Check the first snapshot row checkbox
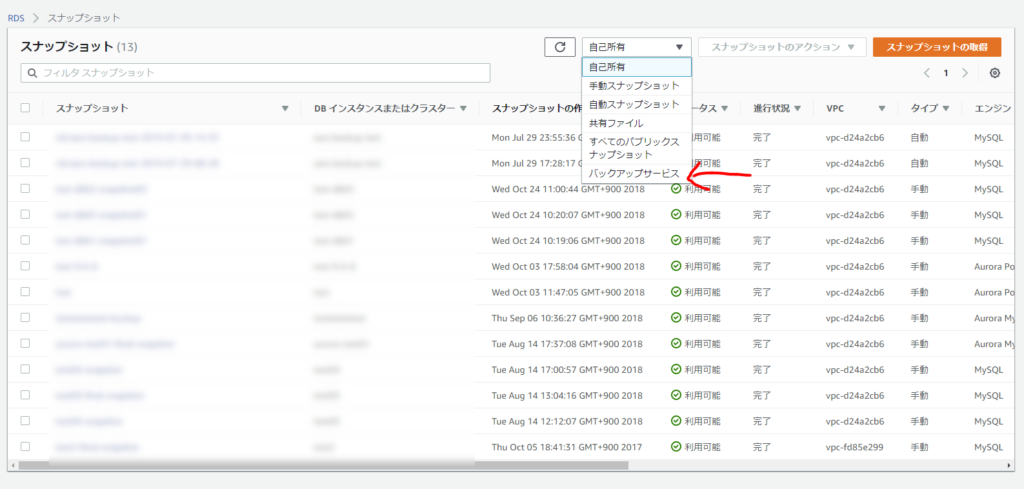This screenshot has width=1024, height=489. click(26, 137)
